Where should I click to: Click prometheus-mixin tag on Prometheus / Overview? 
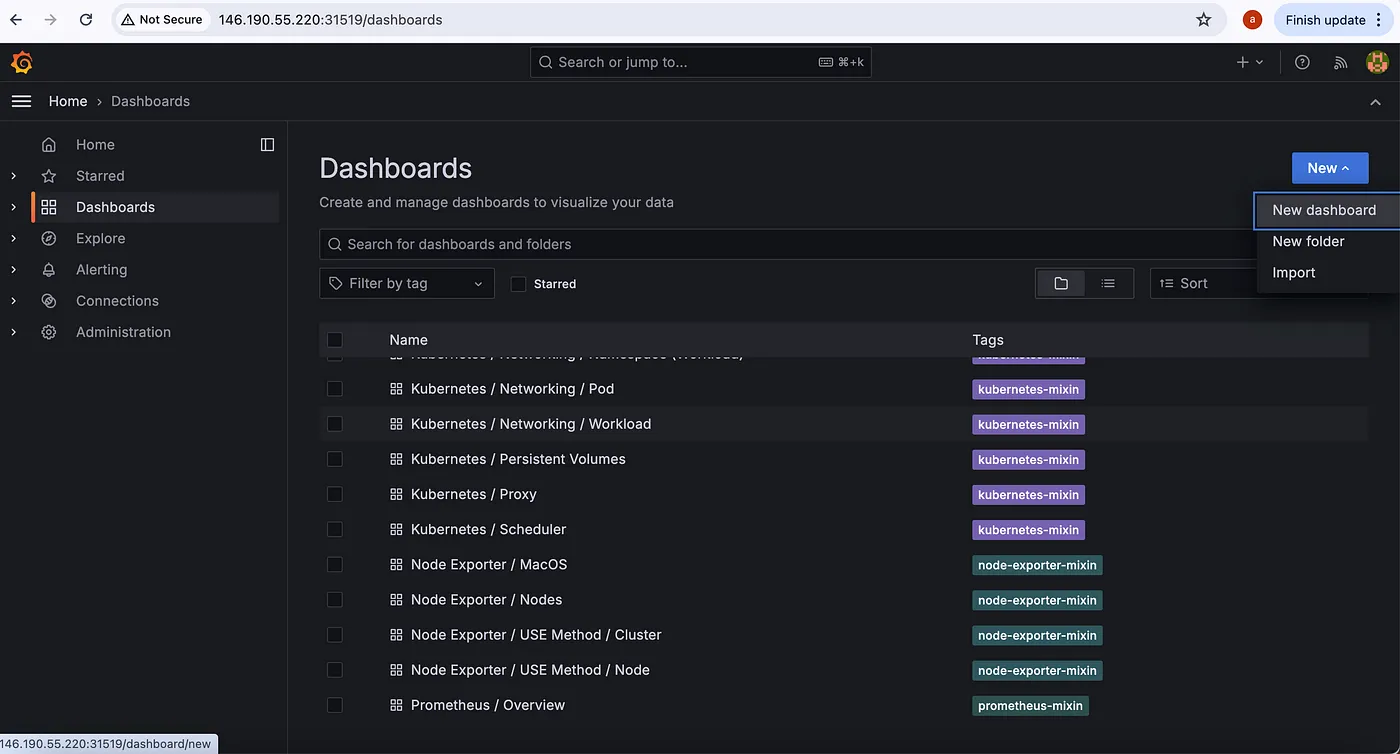tap(1030, 705)
